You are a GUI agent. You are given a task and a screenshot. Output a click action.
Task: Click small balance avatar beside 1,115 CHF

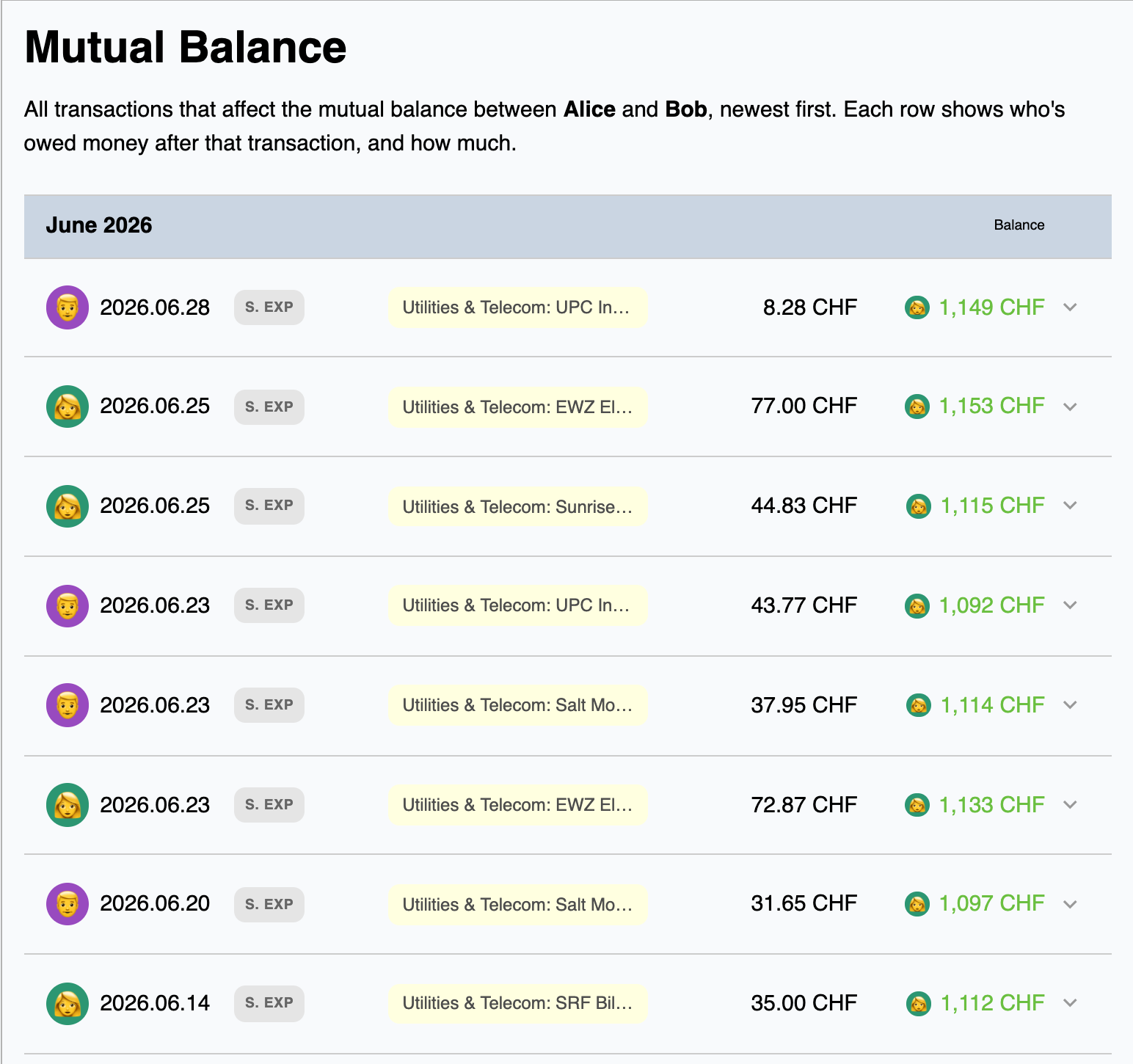click(919, 506)
